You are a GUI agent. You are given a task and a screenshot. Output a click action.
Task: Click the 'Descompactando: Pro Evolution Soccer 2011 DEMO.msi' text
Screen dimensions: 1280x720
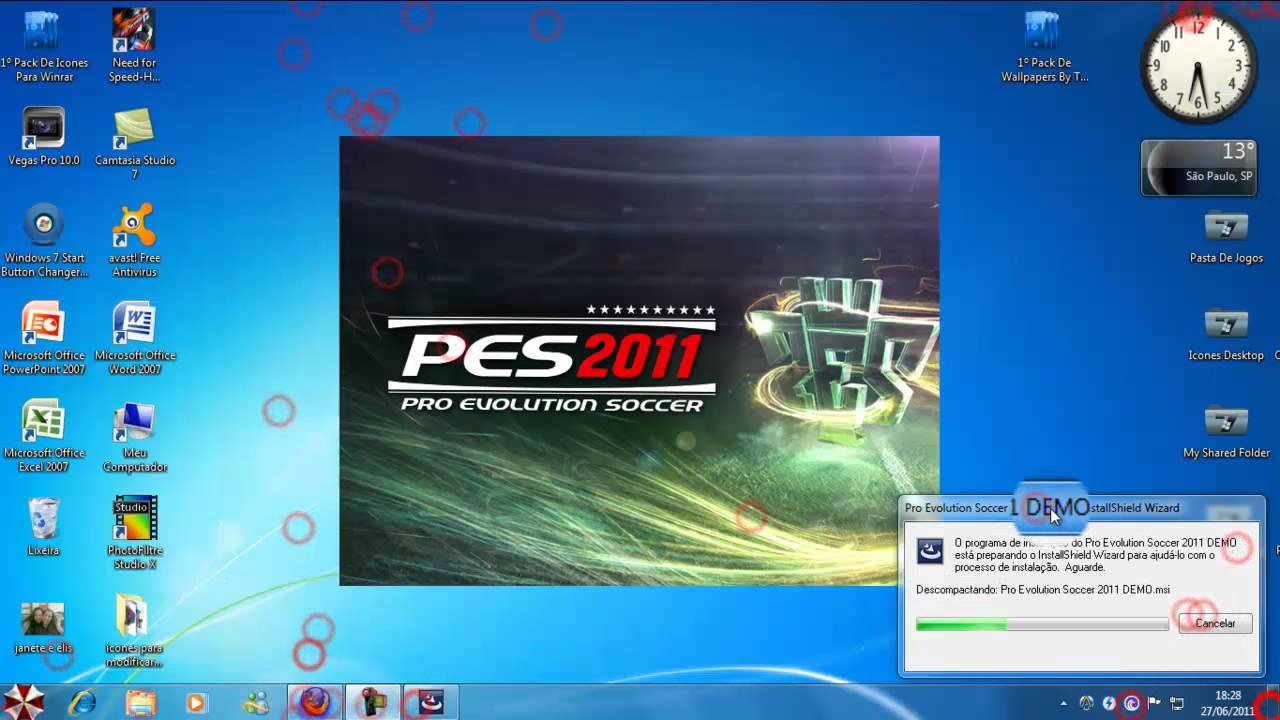click(1043, 590)
